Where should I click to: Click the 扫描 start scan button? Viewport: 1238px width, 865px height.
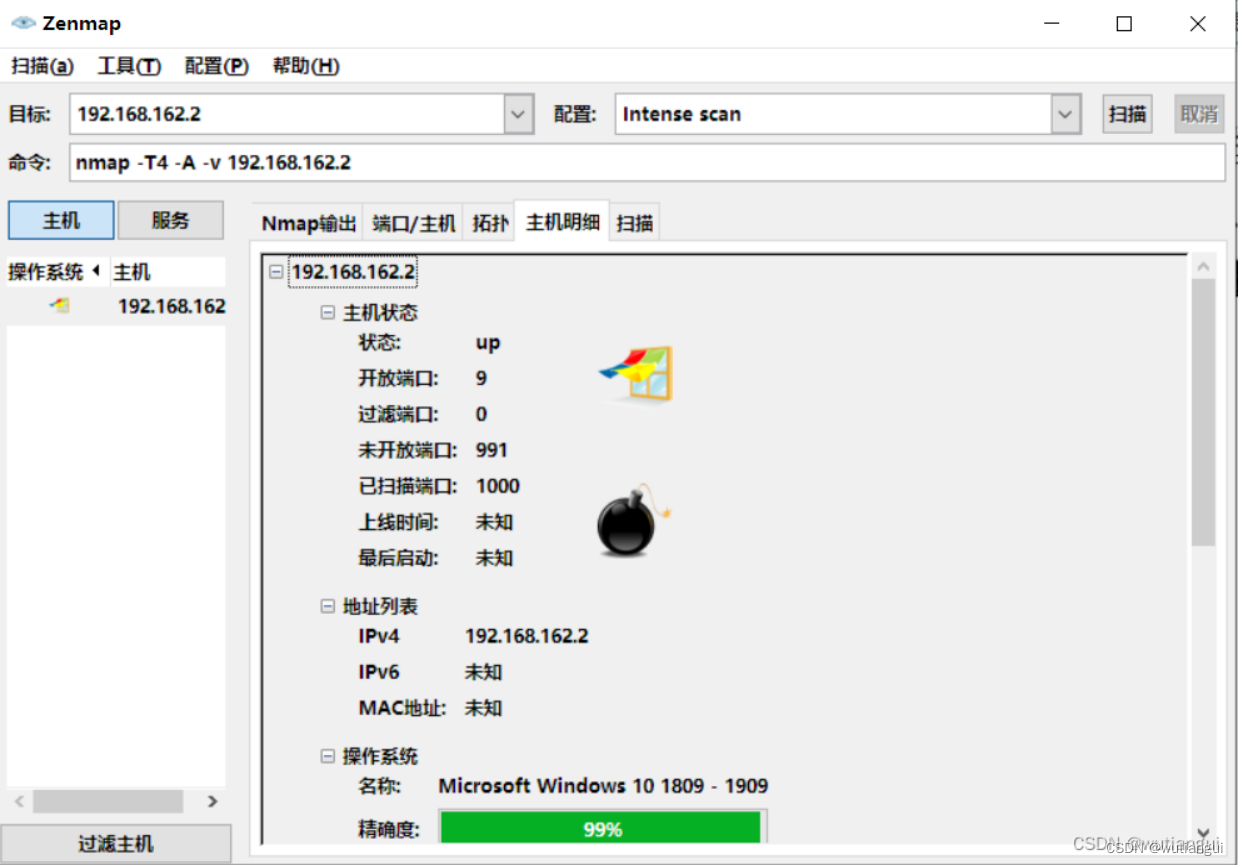[x=1127, y=114]
